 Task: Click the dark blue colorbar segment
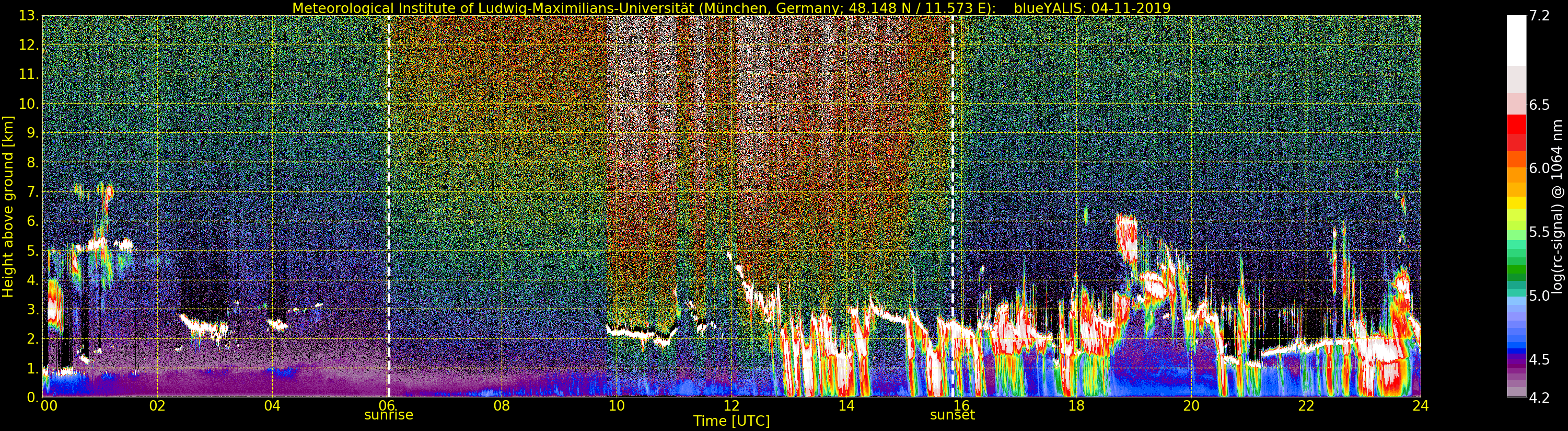pos(1517,351)
